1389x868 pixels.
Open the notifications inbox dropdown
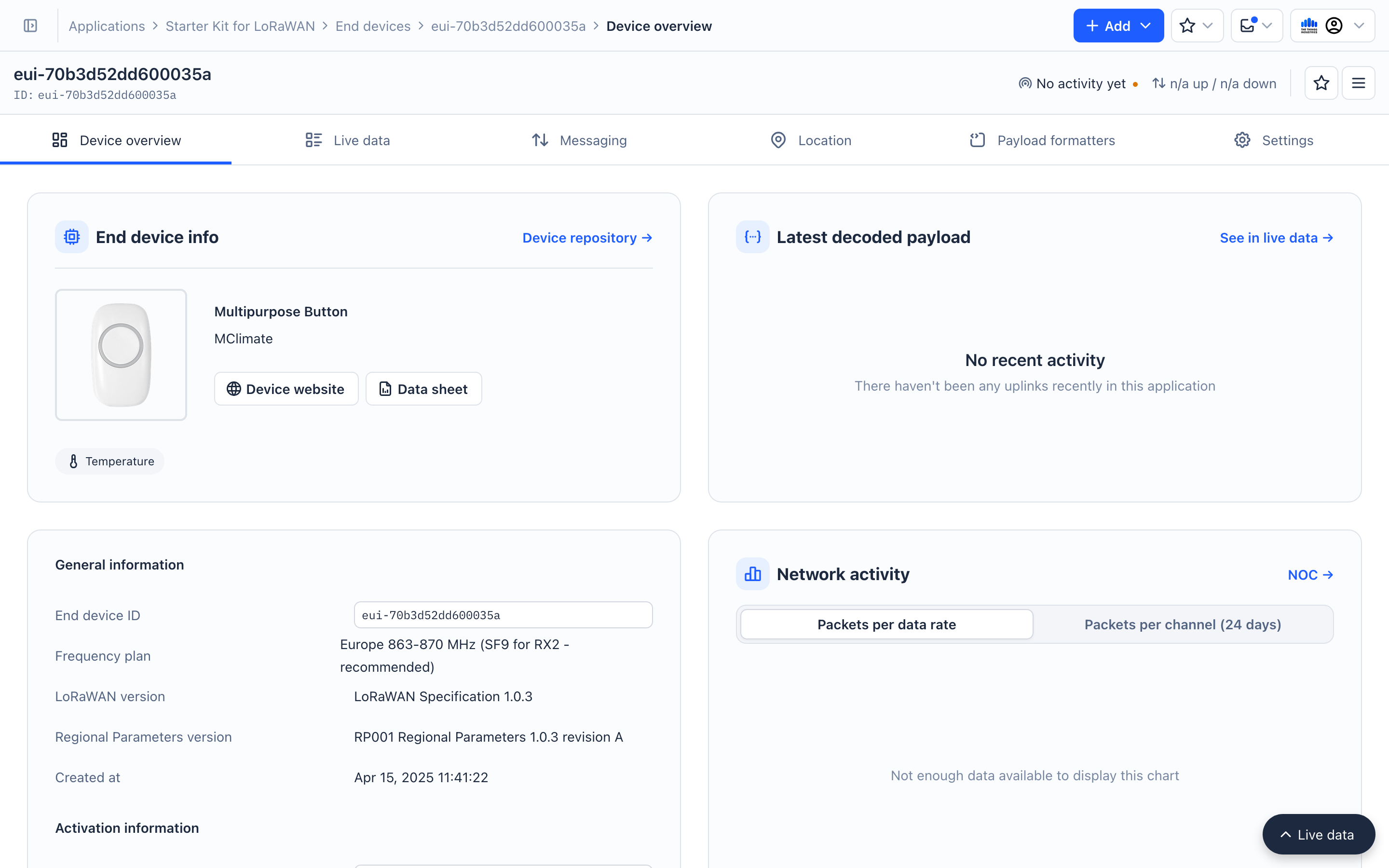coord(1256,26)
